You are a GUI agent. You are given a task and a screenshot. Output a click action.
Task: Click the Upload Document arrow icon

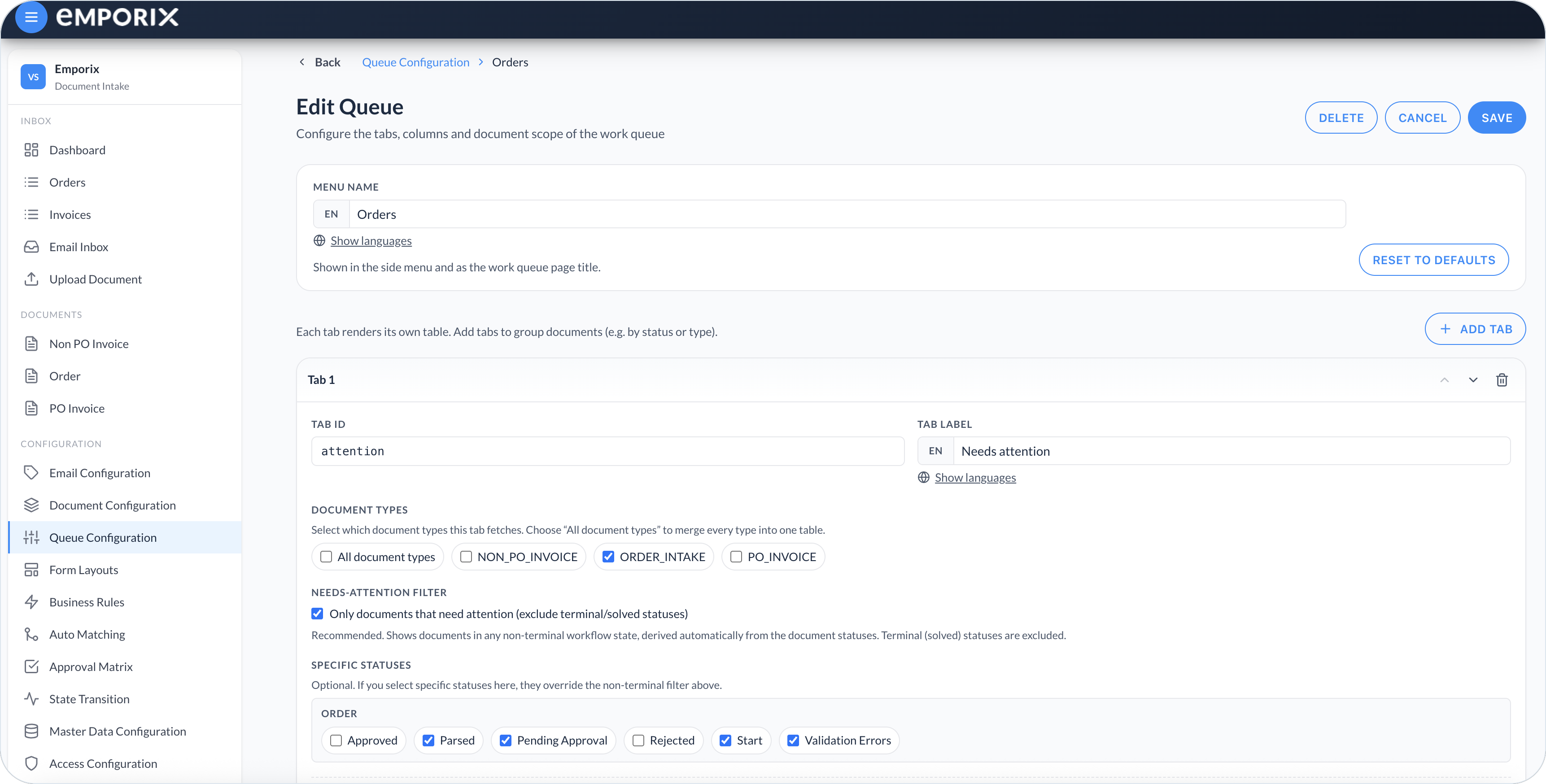tap(31, 279)
